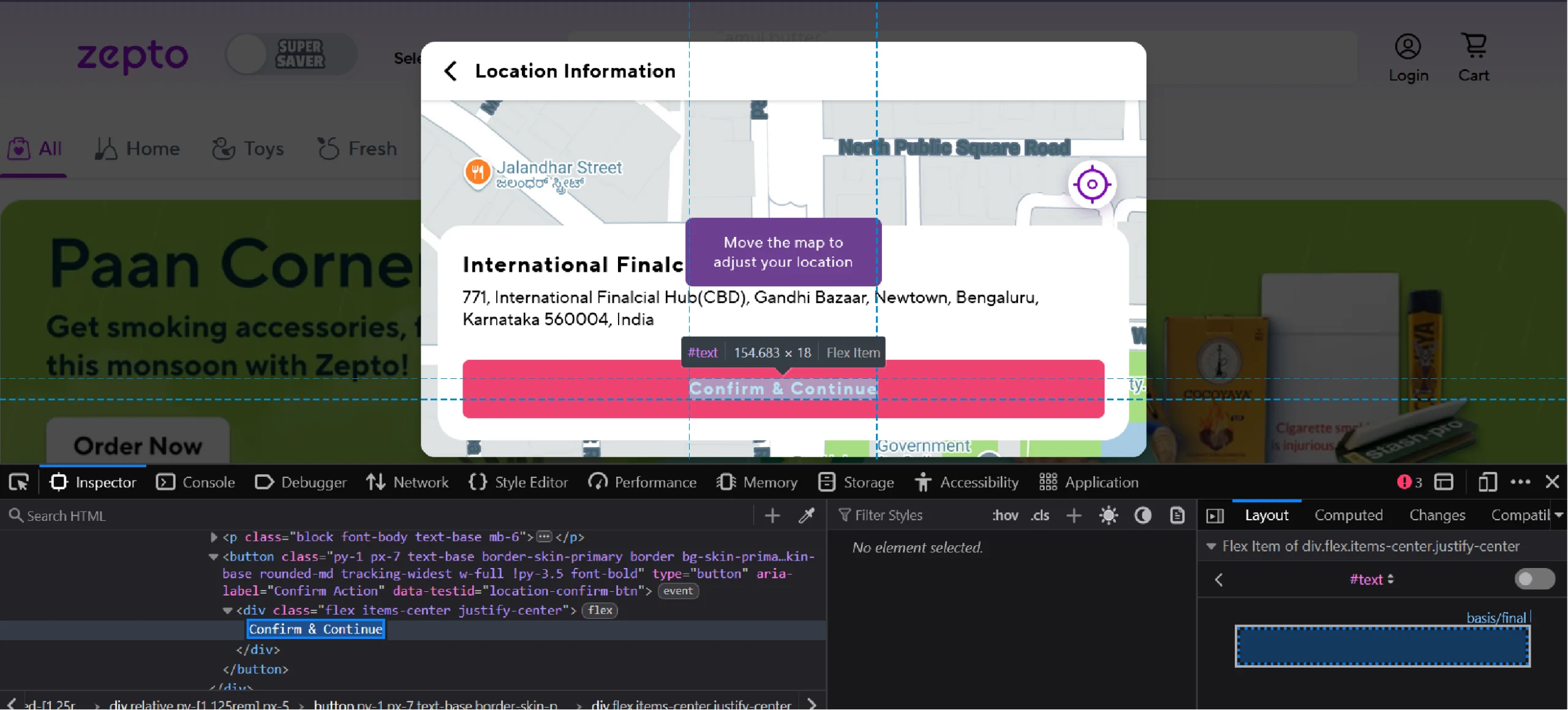This screenshot has height=710, width=1568.
Task: Toggle light color scheme simulation
Action: (x=1109, y=515)
